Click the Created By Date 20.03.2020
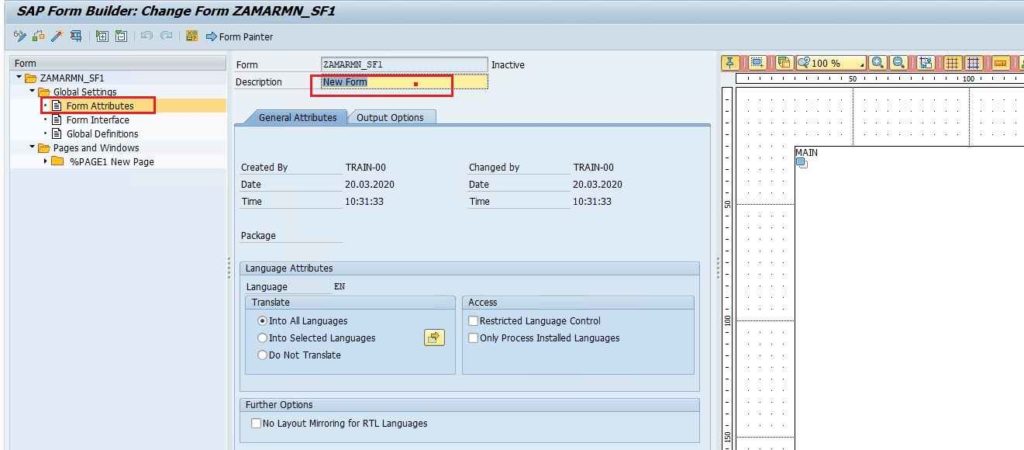 click(370, 184)
